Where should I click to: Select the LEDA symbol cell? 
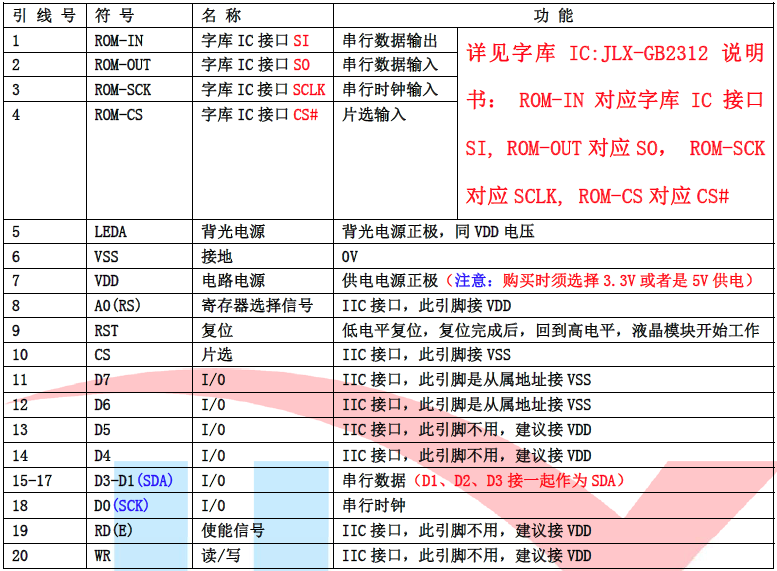111,231
